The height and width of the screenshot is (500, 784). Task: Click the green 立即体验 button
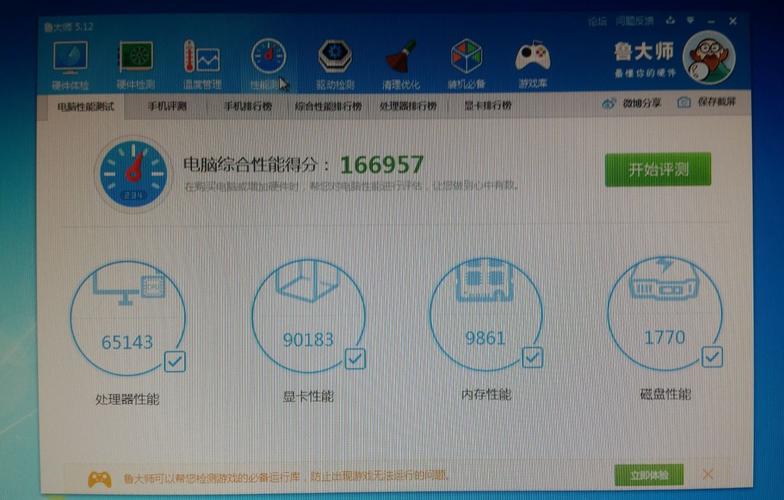point(649,475)
